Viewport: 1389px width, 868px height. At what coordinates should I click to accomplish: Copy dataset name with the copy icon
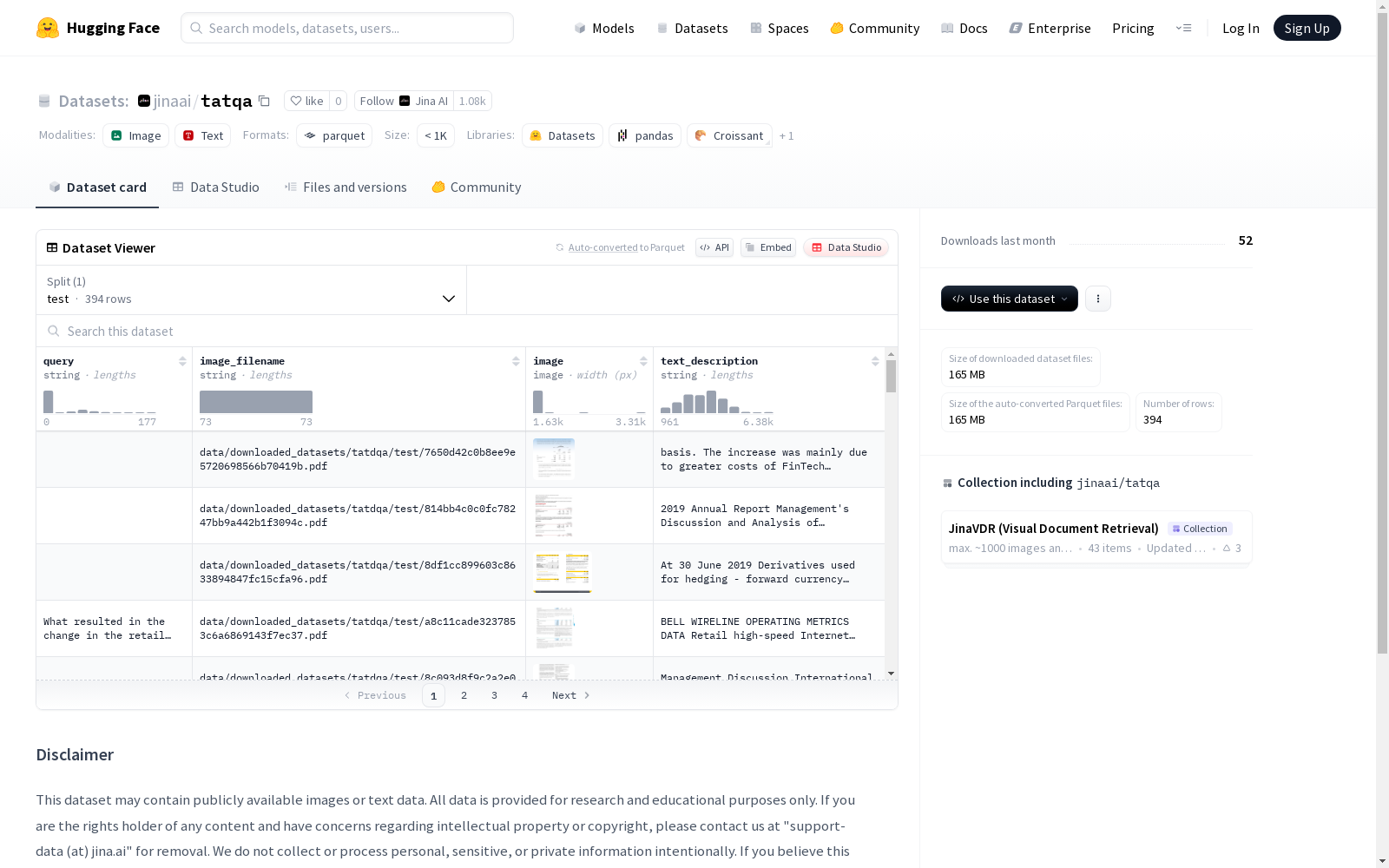[265, 101]
